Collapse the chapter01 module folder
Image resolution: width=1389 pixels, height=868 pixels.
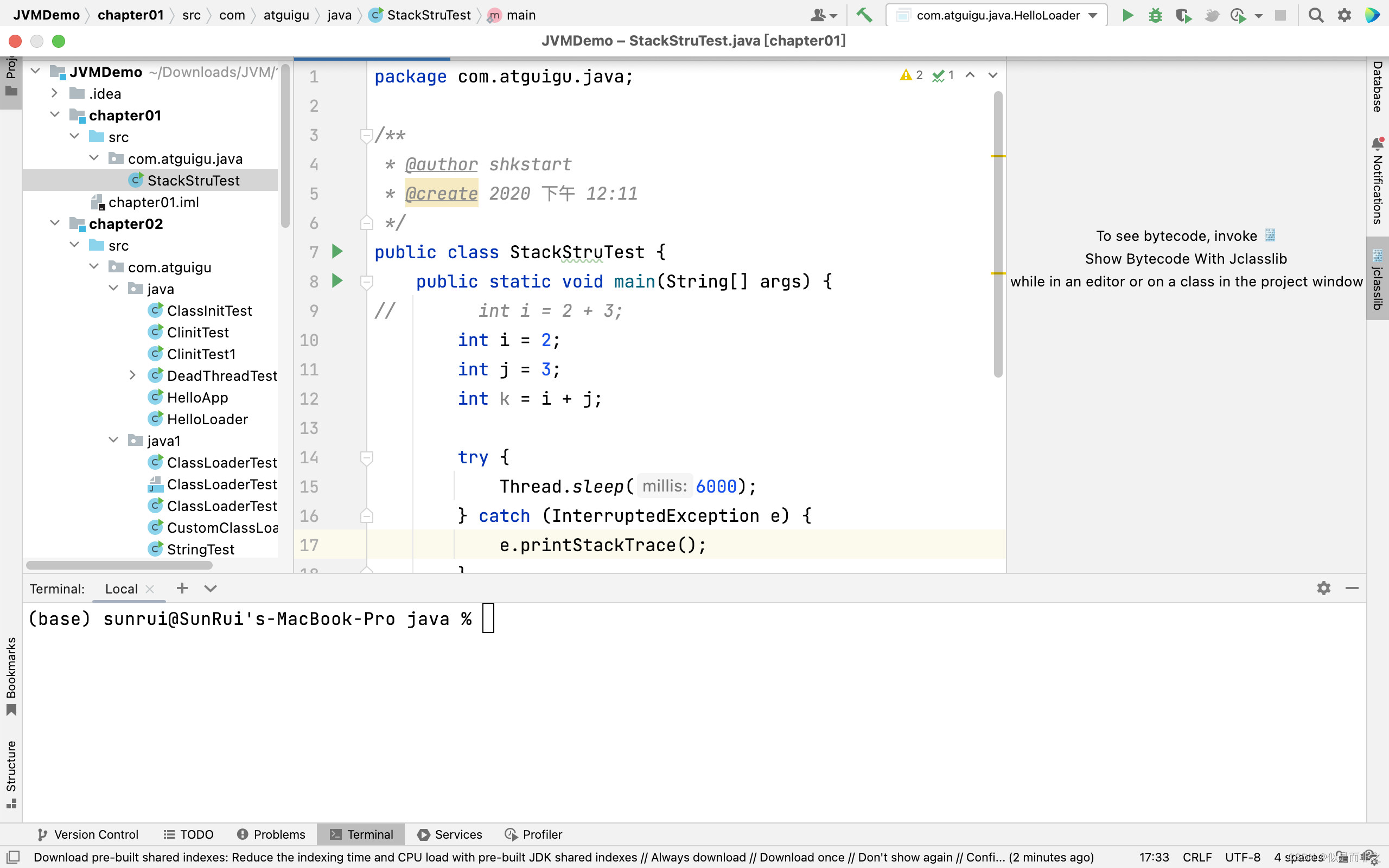55,115
